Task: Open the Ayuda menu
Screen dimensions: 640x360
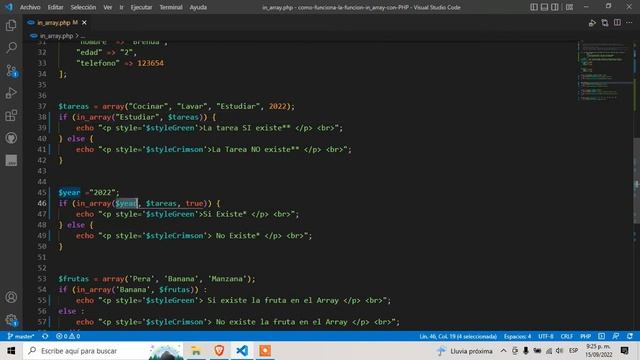Action: 198,7
